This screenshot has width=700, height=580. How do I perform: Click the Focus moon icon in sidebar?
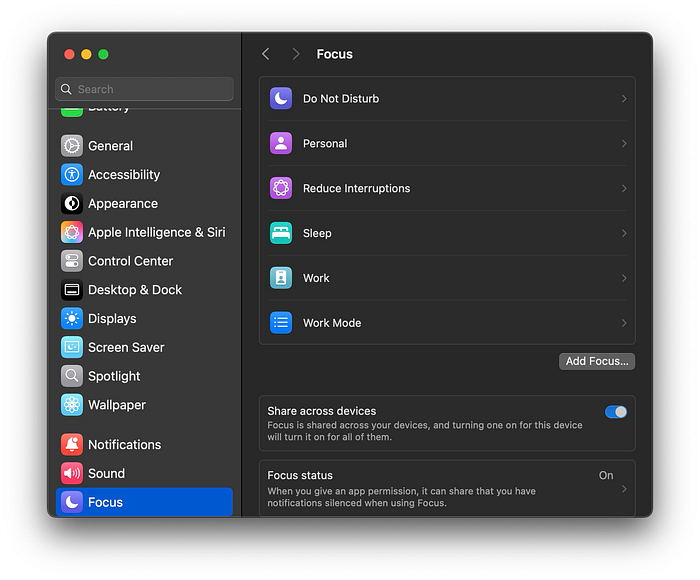72,502
